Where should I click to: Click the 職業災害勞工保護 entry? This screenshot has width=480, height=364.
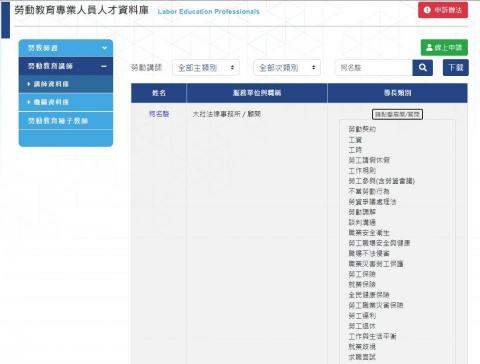(376, 264)
